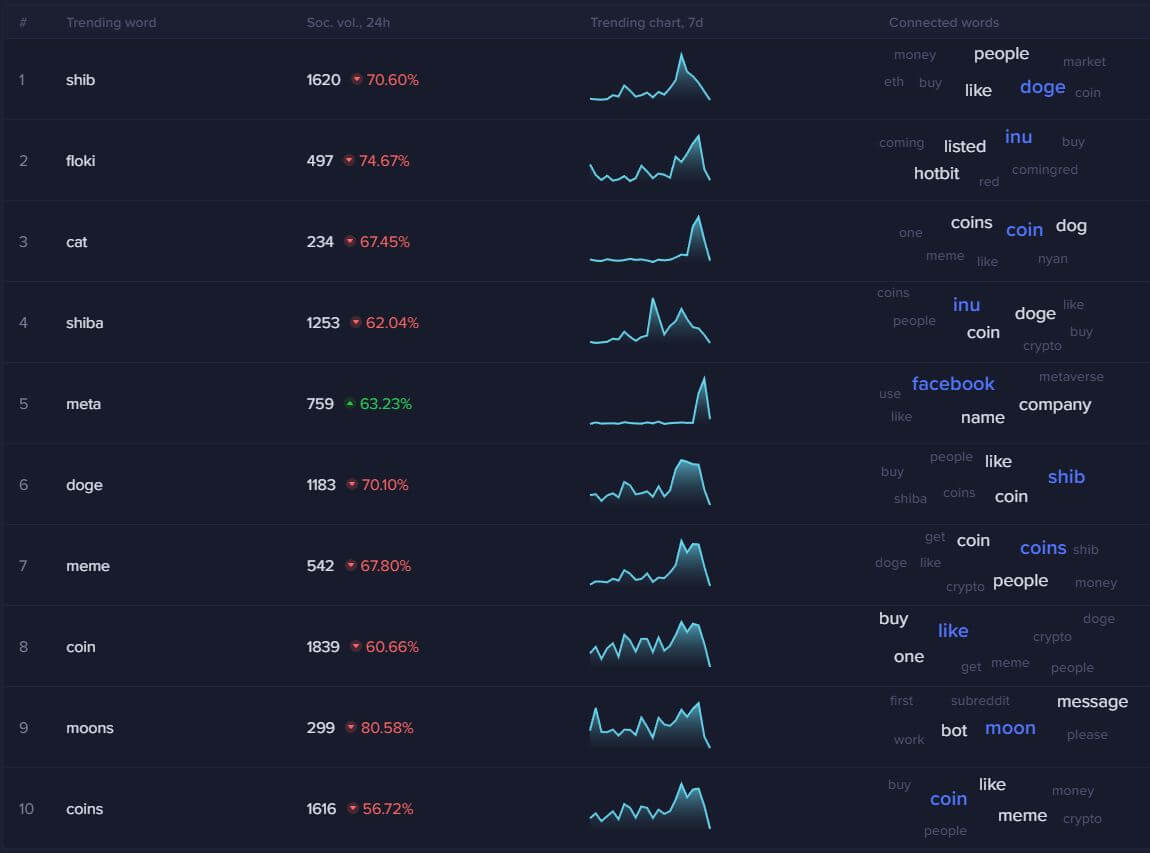Click the blue inu word in shiba's row
This screenshot has width=1150, height=853.
pos(966,305)
